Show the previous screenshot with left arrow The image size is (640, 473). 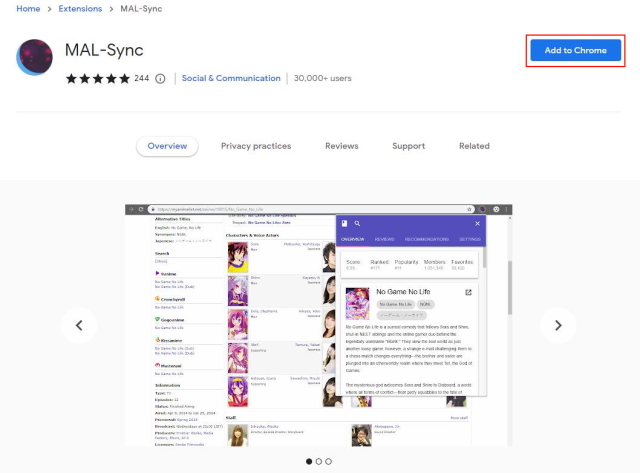pyautogui.click(x=79, y=325)
